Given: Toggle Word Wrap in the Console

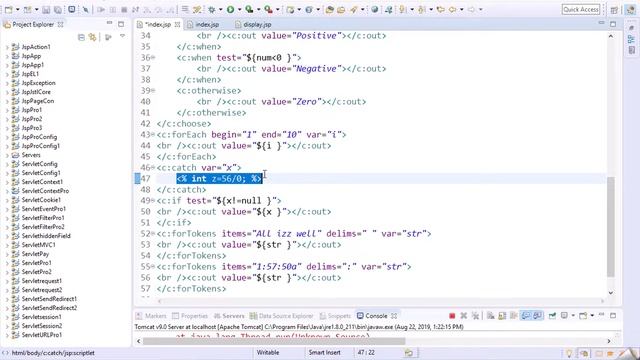Looking at the screenshot, I should point(514,316).
